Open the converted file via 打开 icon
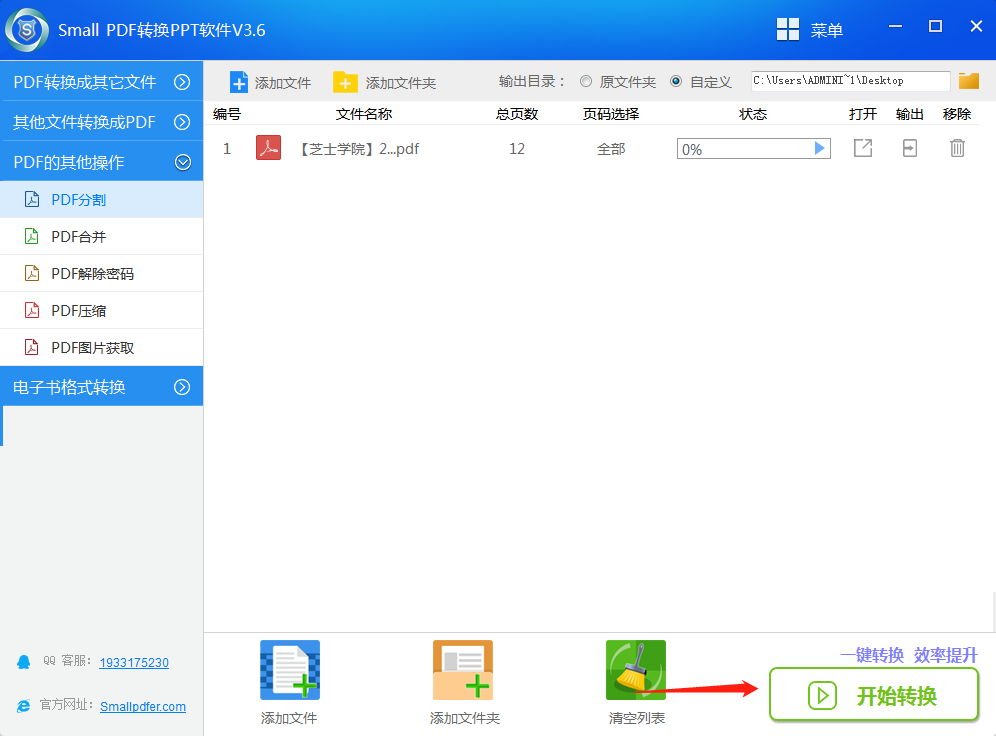The width and height of the screenshot is (996, 736). pos(863,148)
